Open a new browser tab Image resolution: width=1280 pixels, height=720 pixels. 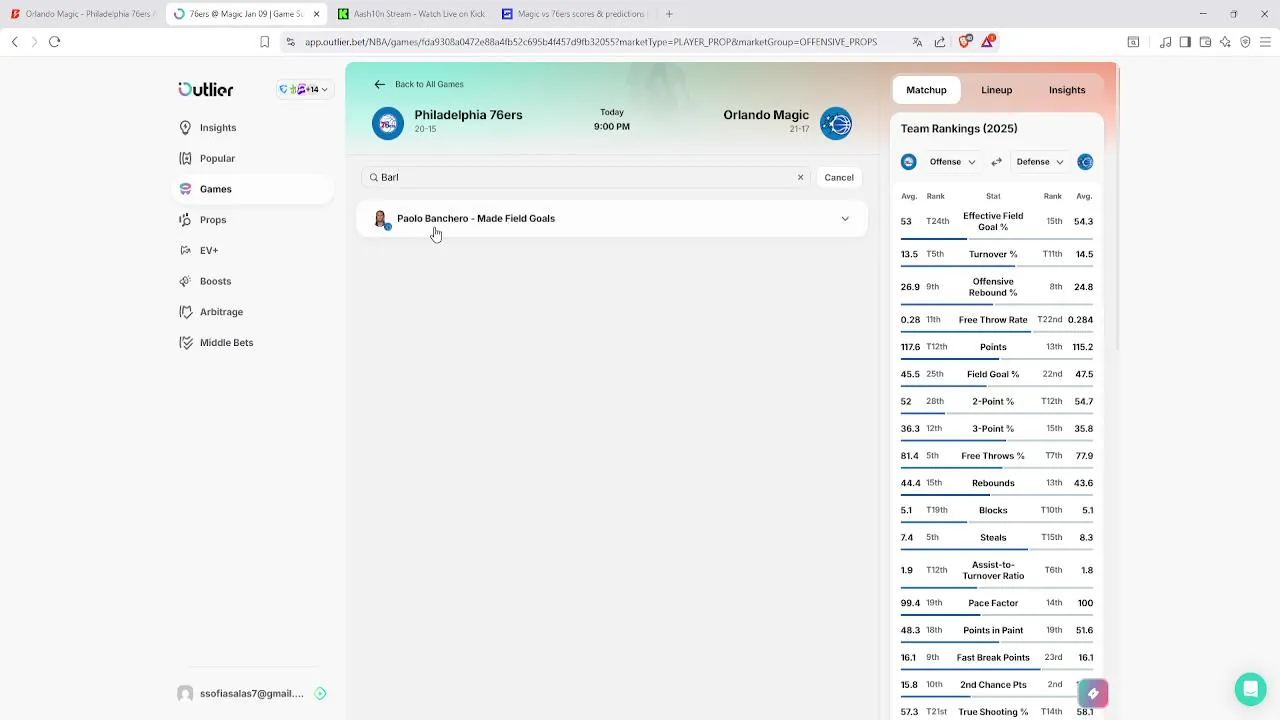click(x=669, y=14)
